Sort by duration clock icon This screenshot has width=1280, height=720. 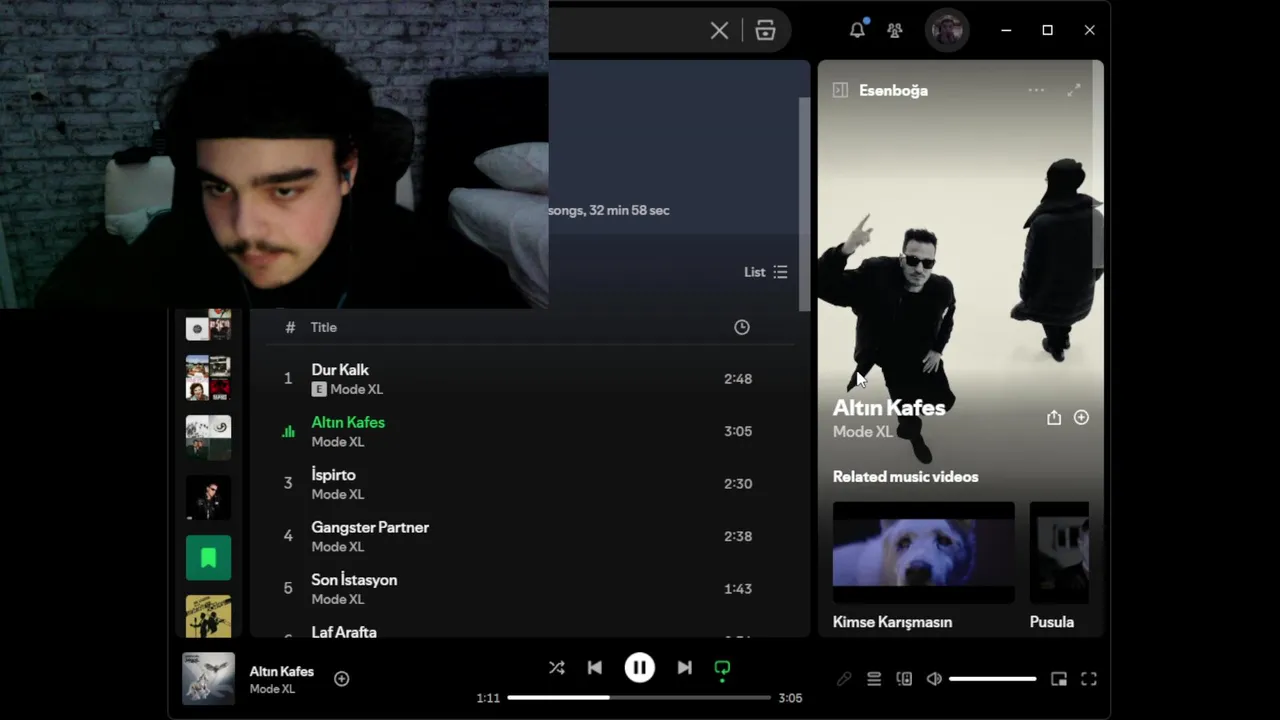point(742,327)
